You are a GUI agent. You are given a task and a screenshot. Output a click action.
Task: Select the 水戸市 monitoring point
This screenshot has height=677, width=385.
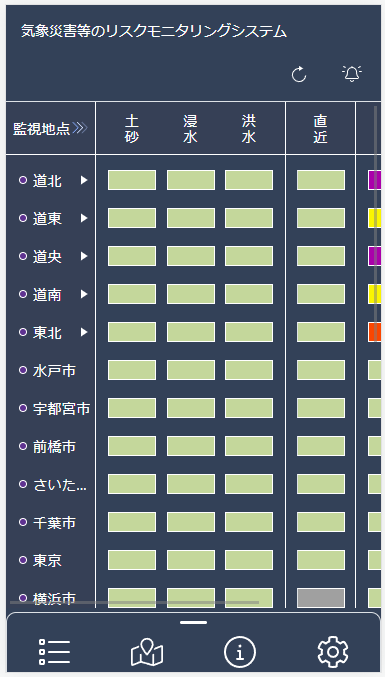tap(47, 370)
